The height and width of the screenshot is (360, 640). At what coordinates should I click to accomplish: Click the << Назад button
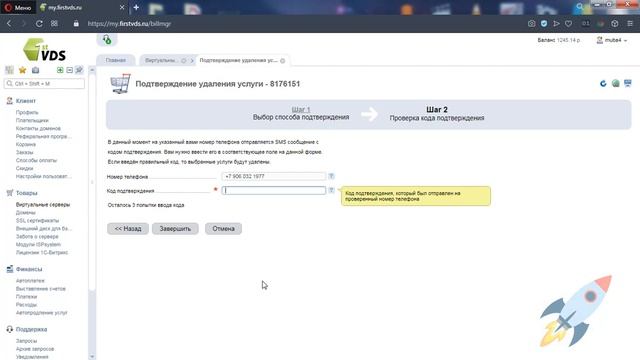coord(128,229)
